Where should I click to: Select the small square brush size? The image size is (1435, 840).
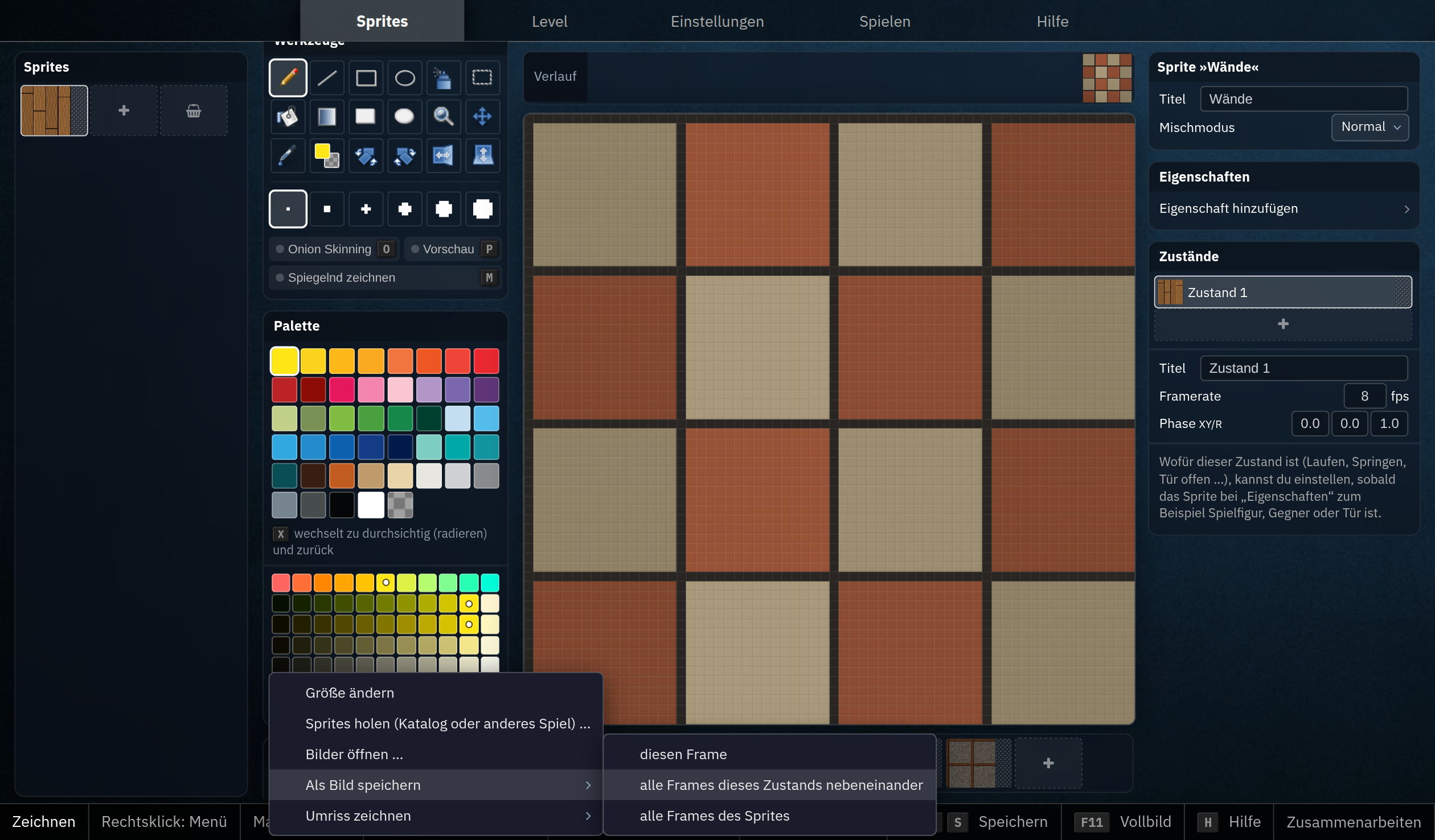[x=327, y=209]
